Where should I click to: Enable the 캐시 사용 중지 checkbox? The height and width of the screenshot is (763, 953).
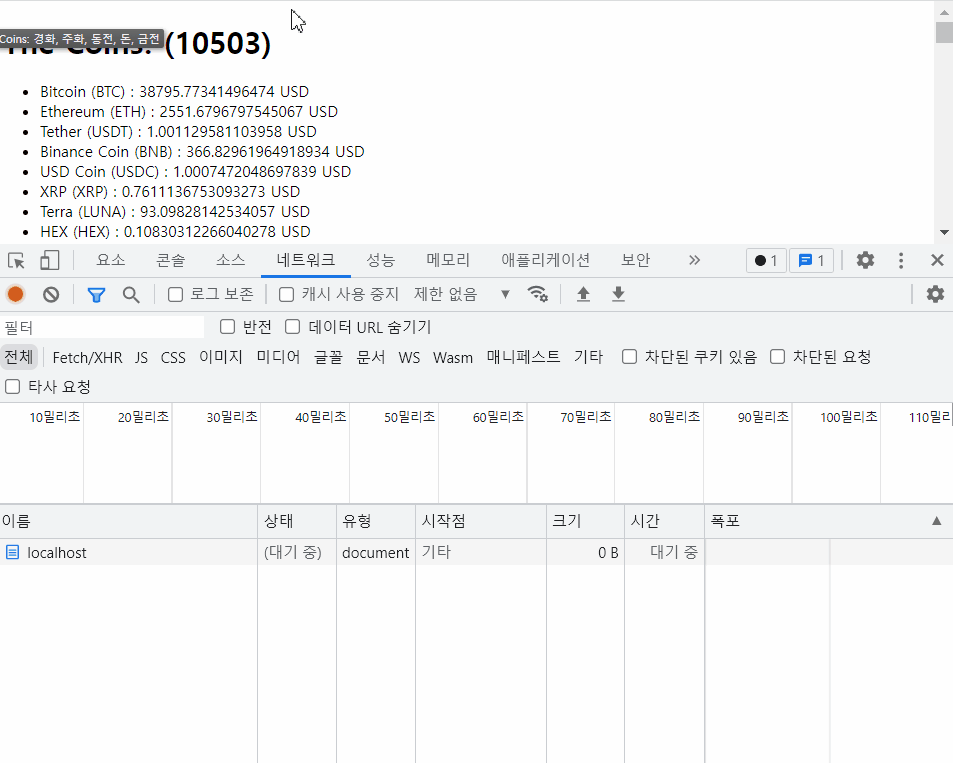coord(286,295)
